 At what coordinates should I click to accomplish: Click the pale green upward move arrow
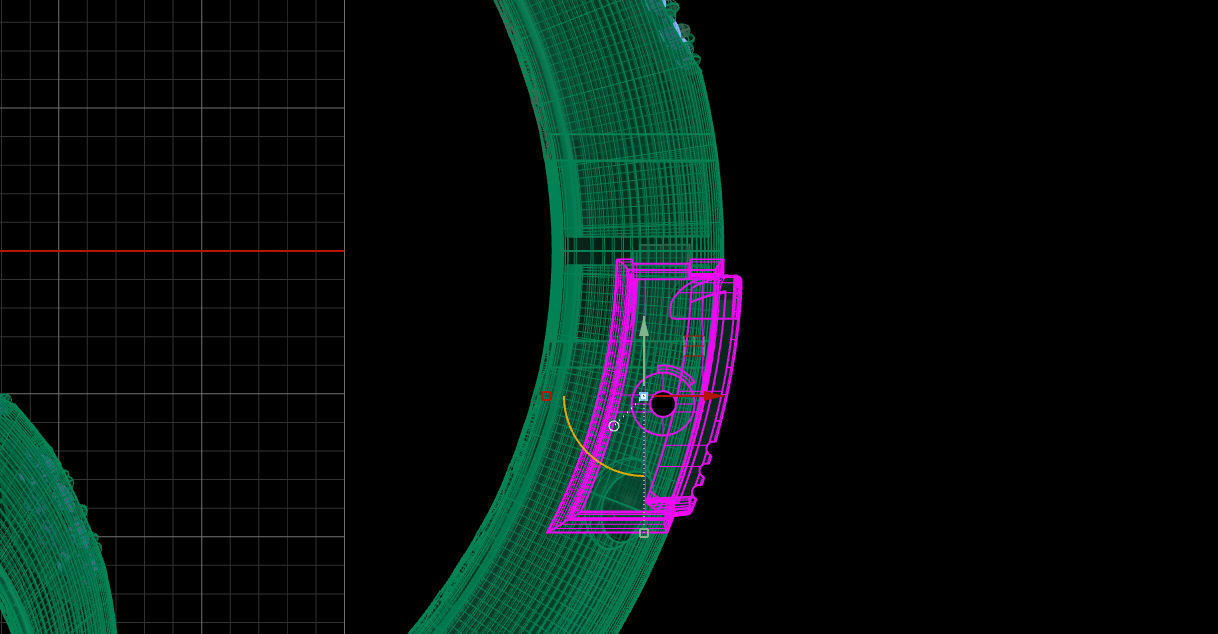coord(644,326)
